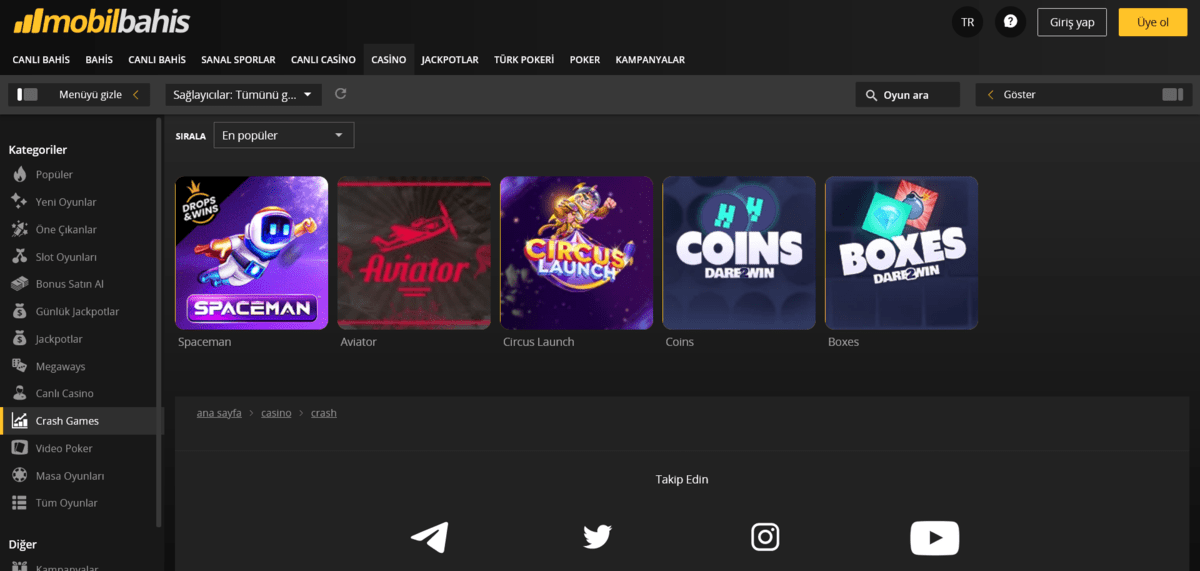Click the Spaceman title text
This screenshot has width=1200, height=571.
(204, 342)
